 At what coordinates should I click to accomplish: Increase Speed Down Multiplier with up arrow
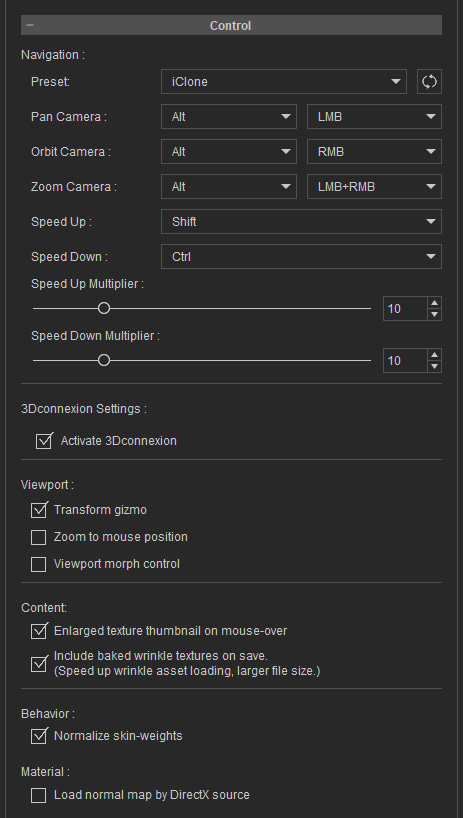[x=434, y=354]
